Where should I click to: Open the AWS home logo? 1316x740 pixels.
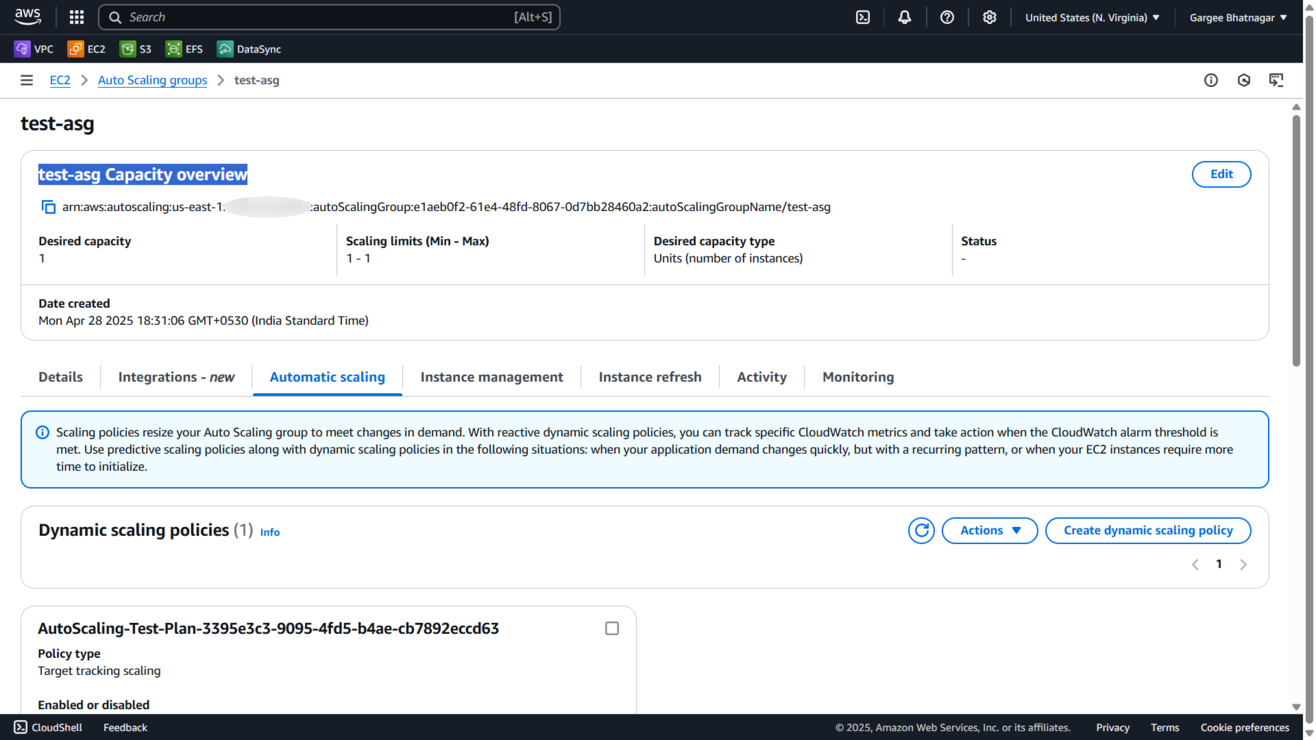coord(27,17)
